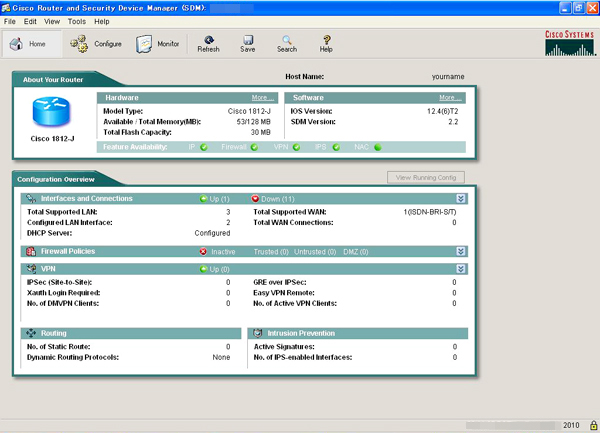
Task: Click the IPS feature availability checkmark
Action: (336, 147)
